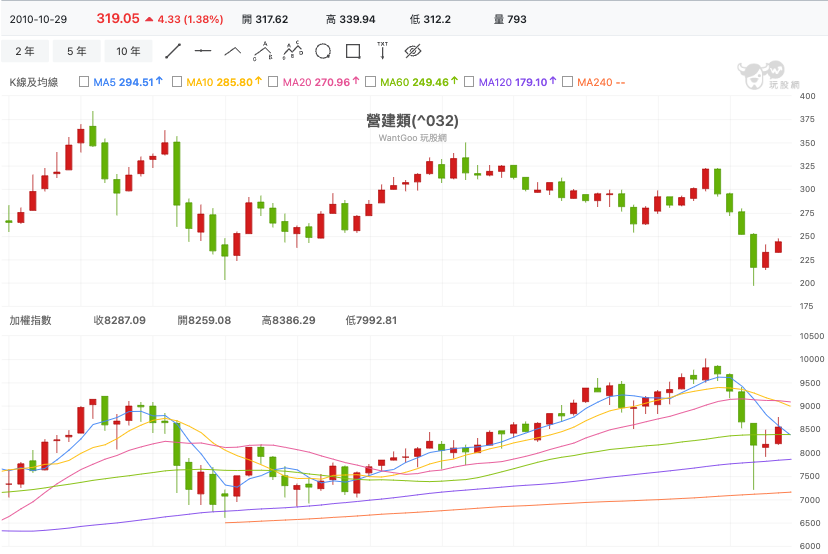Select the circle drawing tool
828x554 pixels.
(323, 51)
